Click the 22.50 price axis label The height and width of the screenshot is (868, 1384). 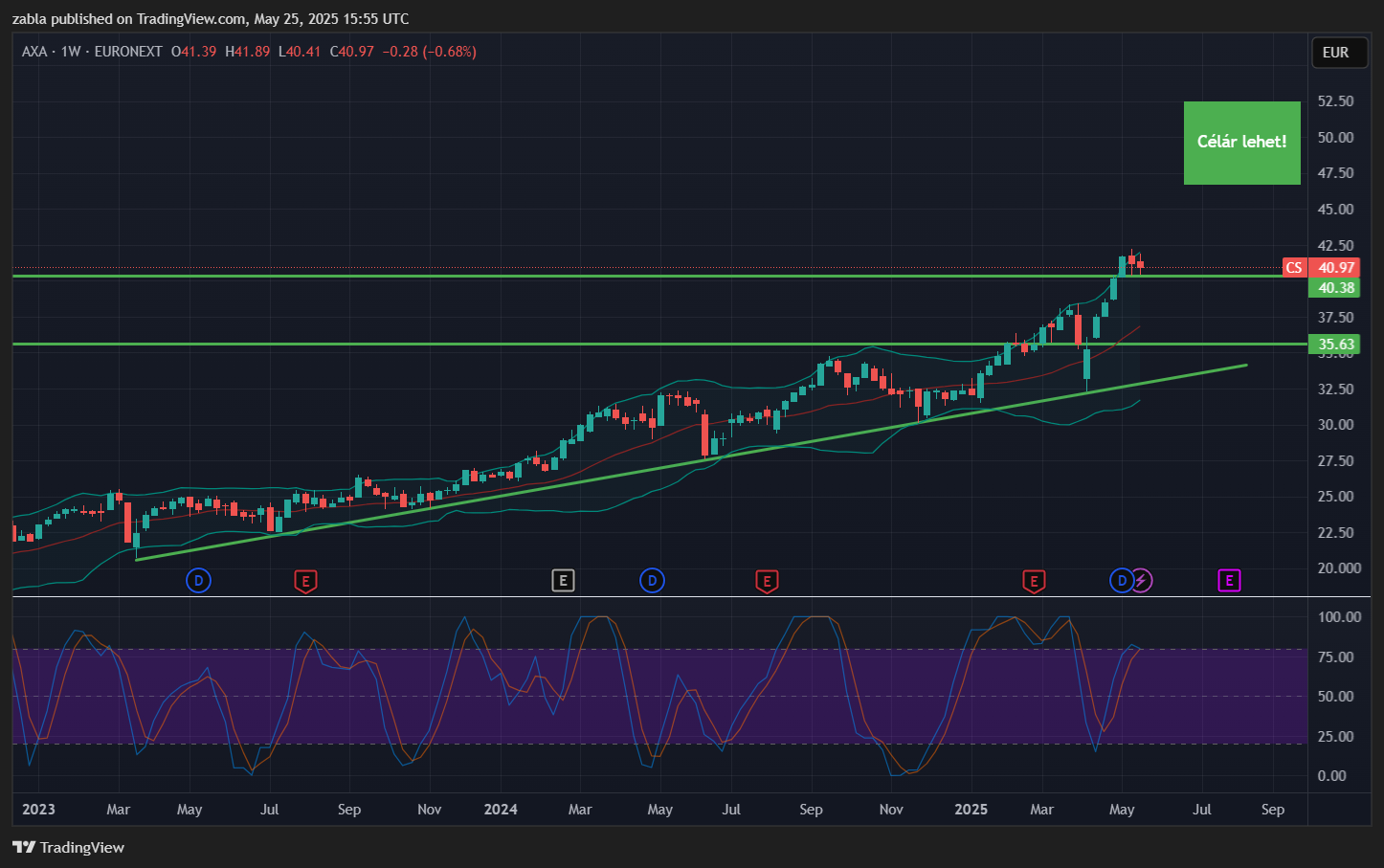(x=1336, y=533)
